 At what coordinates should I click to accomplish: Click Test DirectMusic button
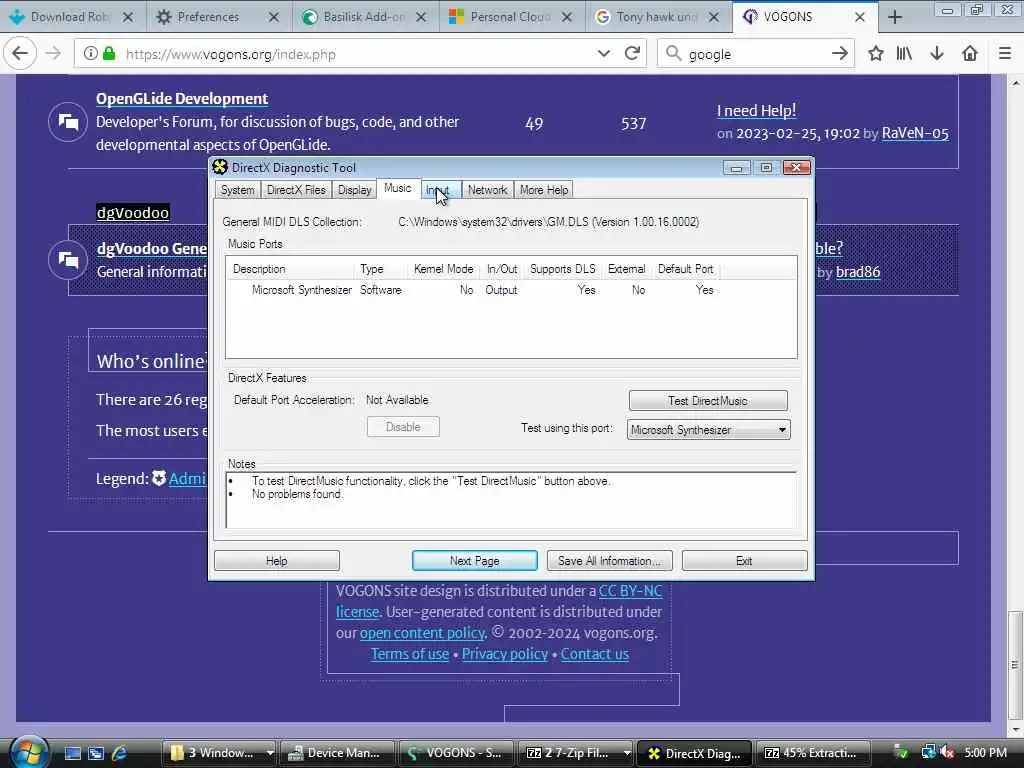(x=708, y=400)
